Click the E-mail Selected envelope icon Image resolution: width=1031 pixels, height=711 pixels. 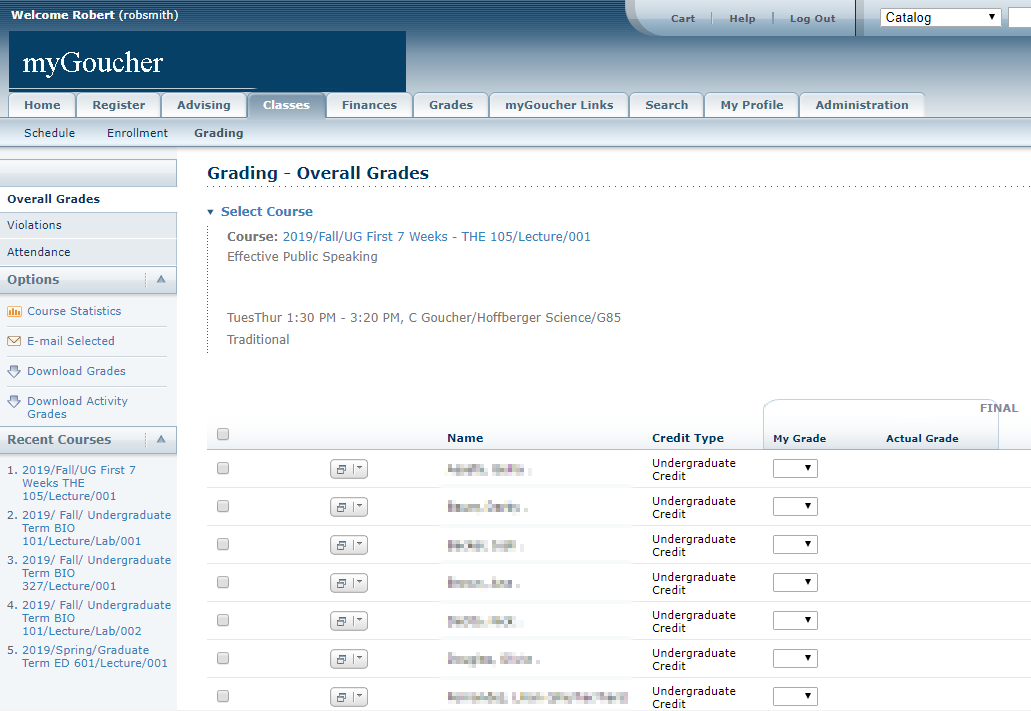point(14,341)
